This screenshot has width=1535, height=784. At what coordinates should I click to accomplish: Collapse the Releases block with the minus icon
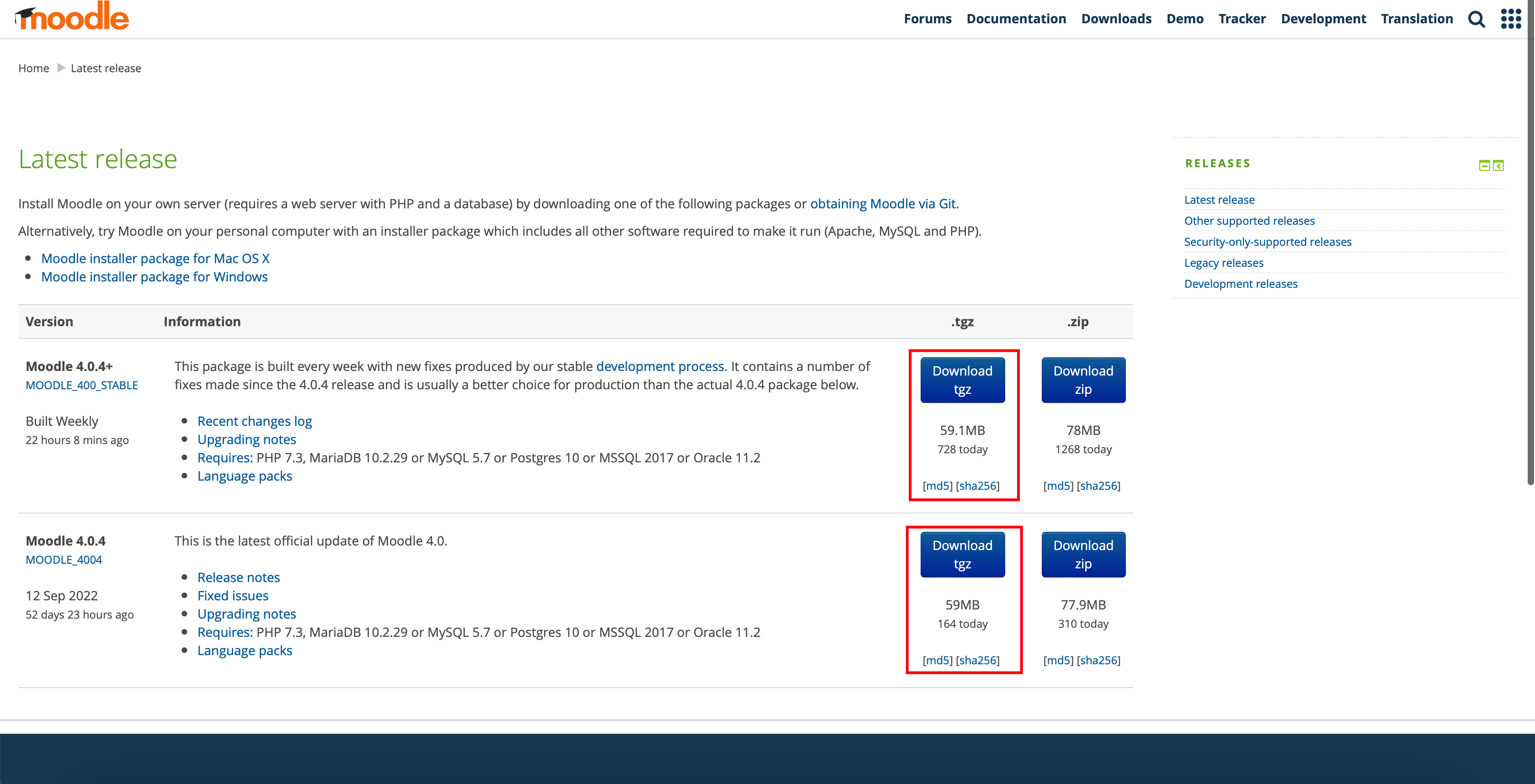point(1484,165)
